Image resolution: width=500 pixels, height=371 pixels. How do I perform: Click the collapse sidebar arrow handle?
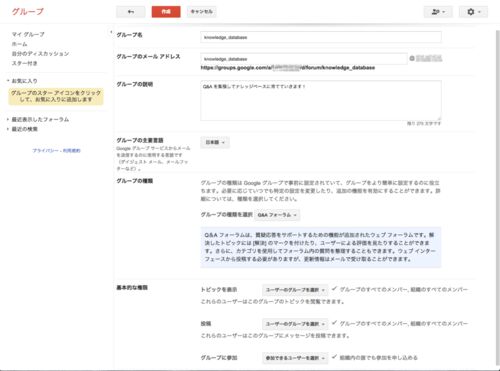click(111, 32)
